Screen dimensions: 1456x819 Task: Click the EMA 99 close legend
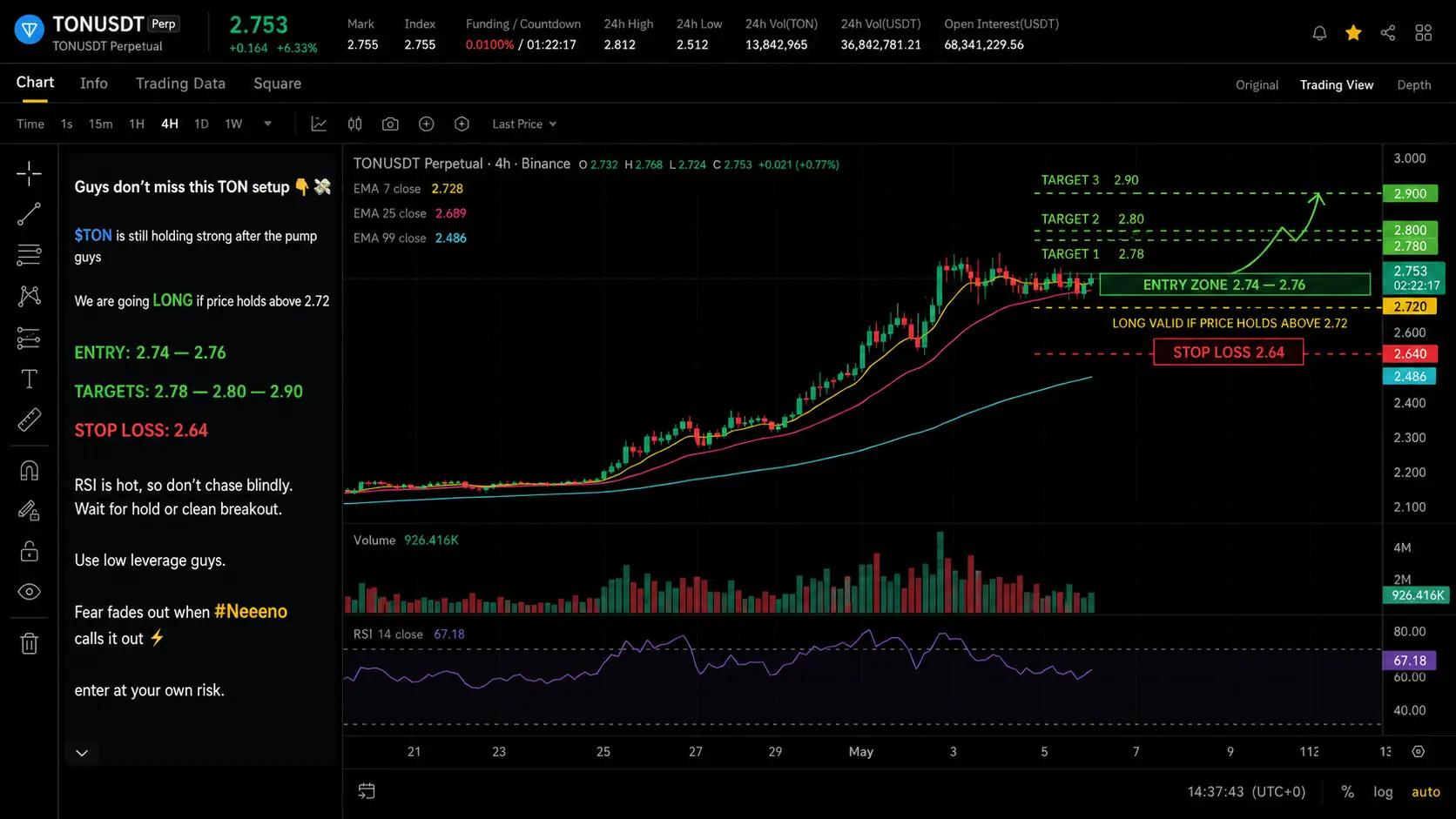point(410,238)
